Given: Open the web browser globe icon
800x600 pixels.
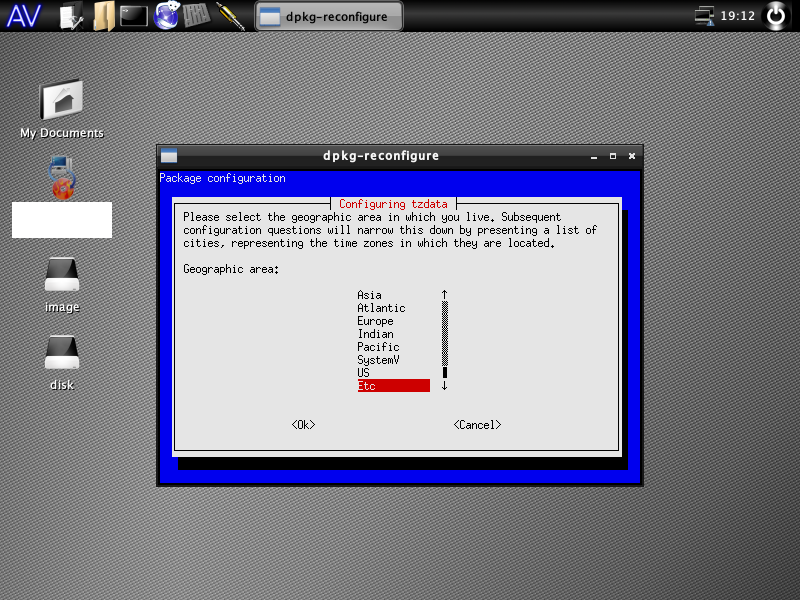Looking at the screenshot, I should (x=166, y=15).
